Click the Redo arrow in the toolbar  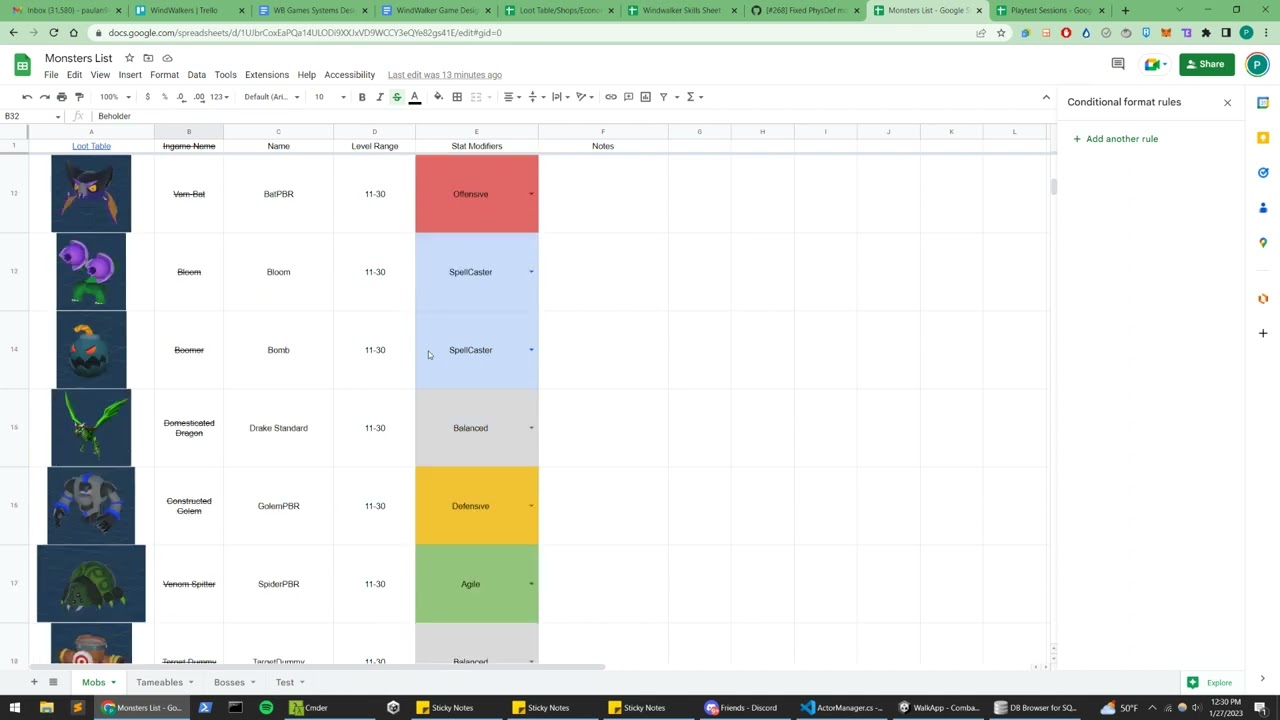[44, 97]
